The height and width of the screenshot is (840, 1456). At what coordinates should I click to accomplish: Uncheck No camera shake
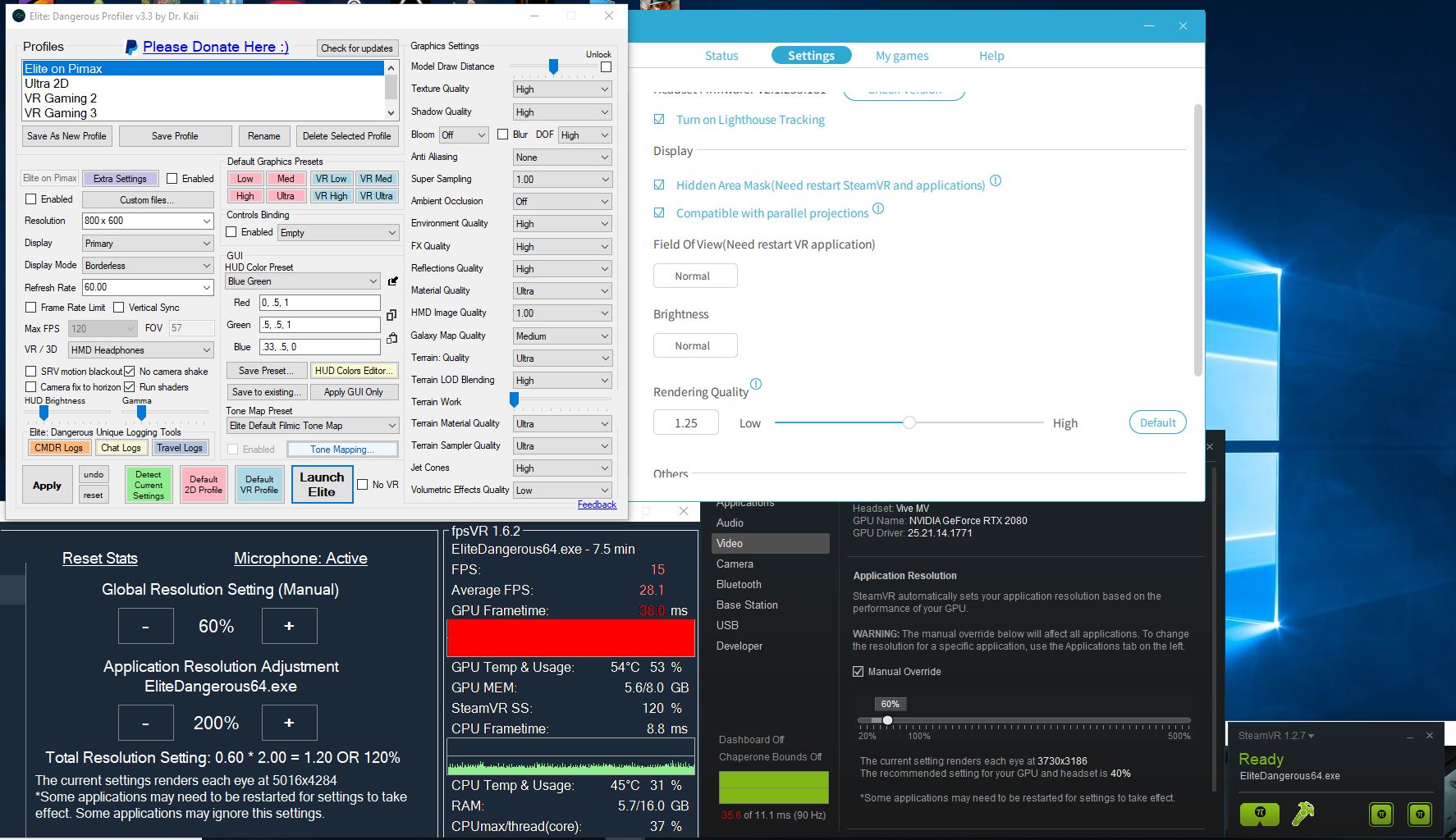tap(129, 372)
